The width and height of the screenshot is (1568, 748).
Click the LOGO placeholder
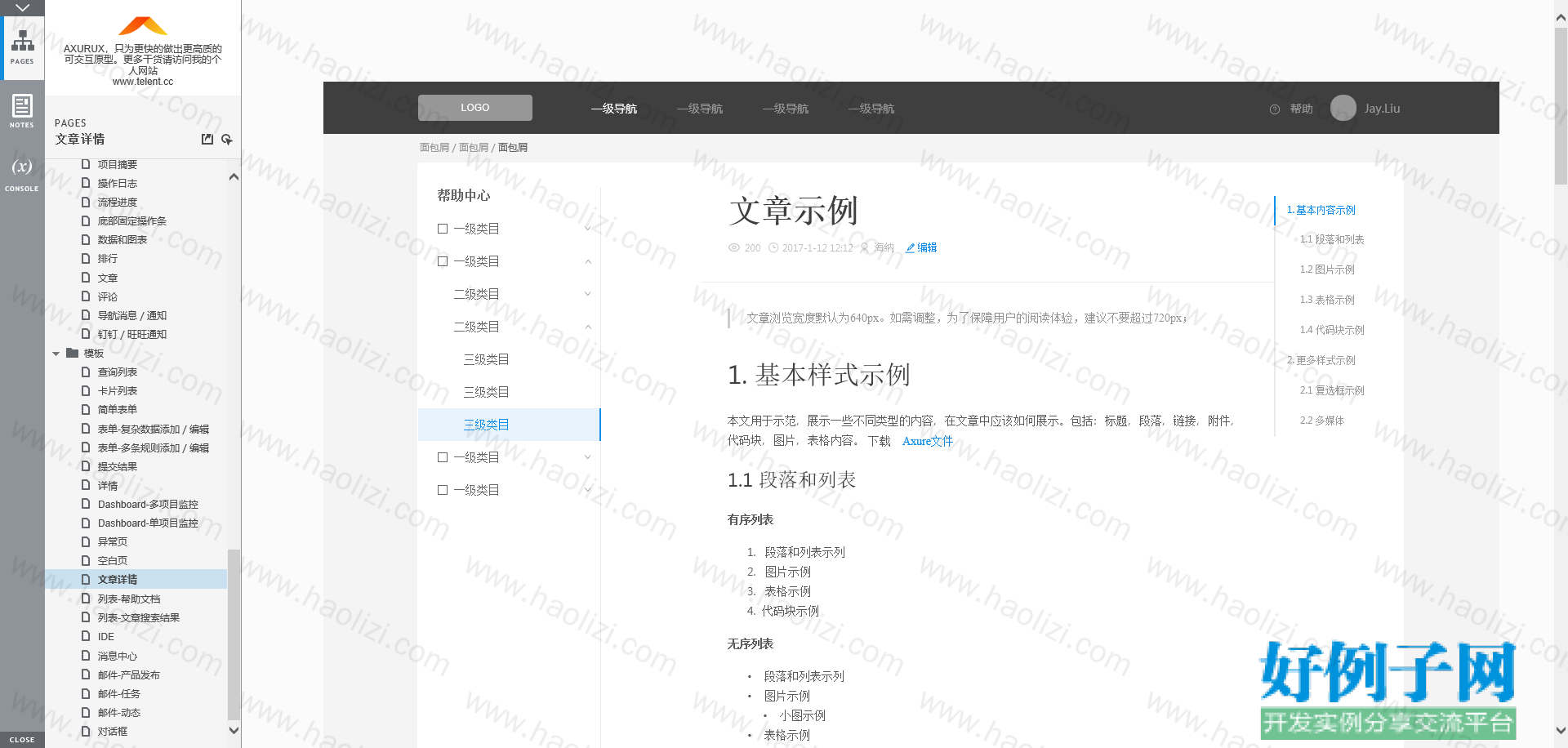475,108
